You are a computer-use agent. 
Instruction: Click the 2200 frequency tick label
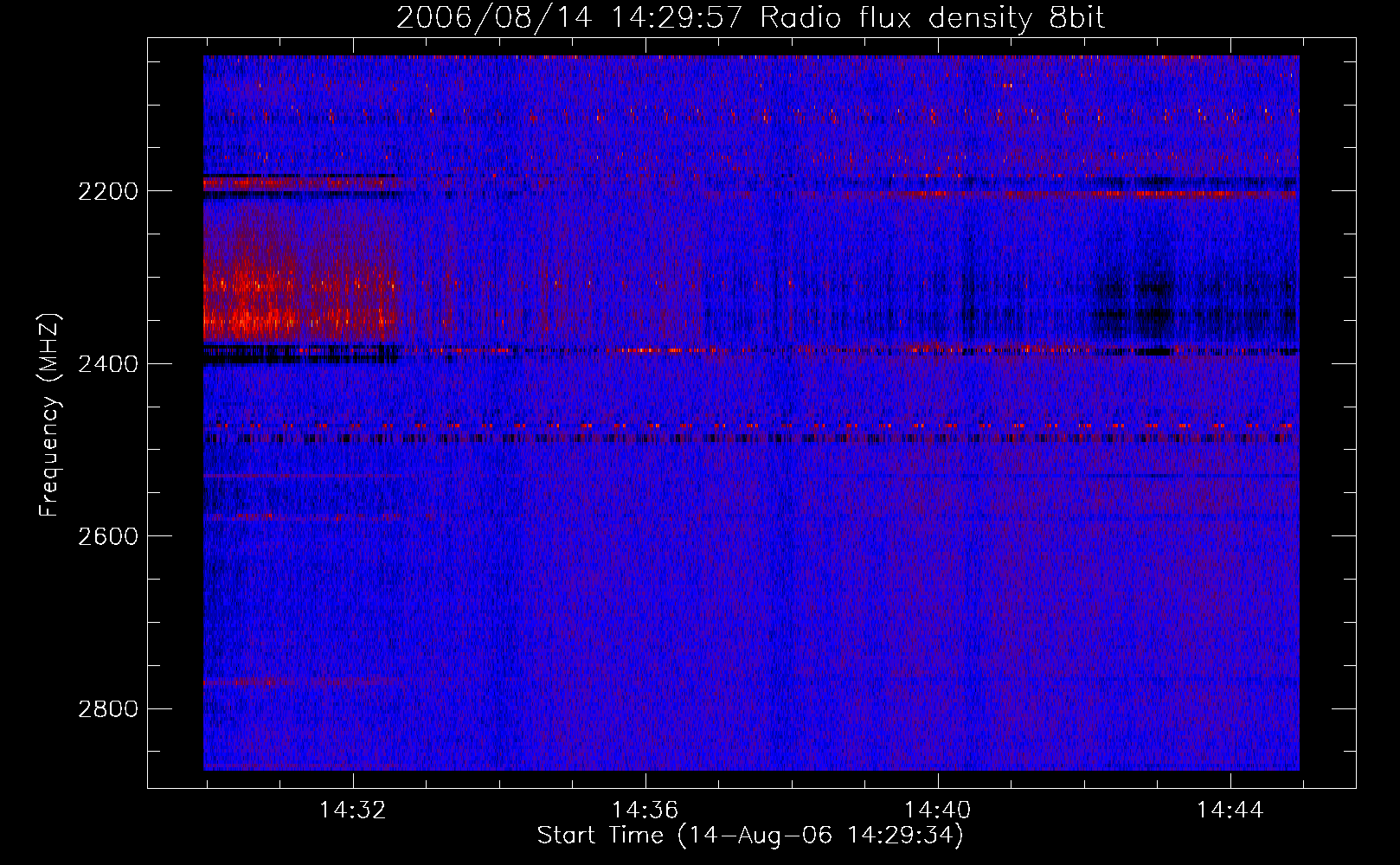pos(108,191)
